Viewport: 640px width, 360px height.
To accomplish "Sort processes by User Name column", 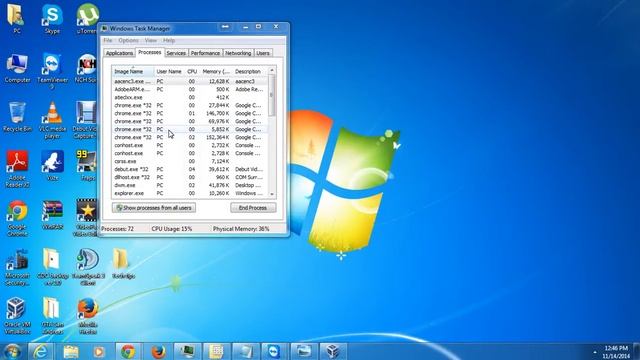I will click(x=169, y=71).
